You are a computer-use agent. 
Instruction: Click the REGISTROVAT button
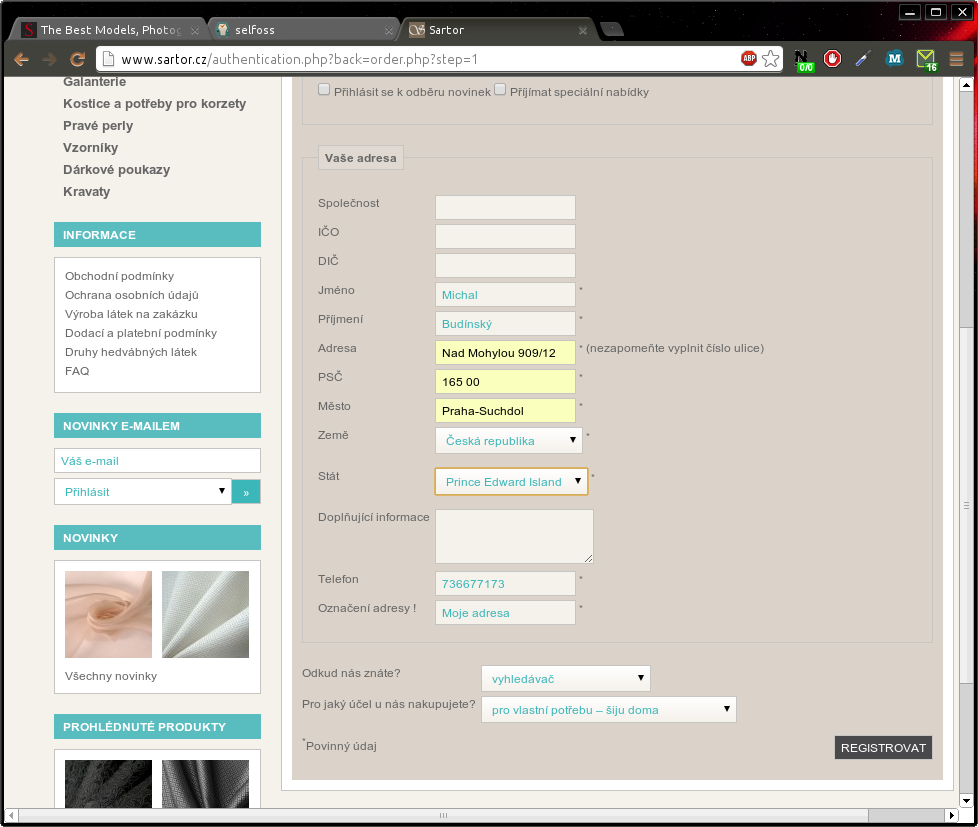[x=883, y=748]
